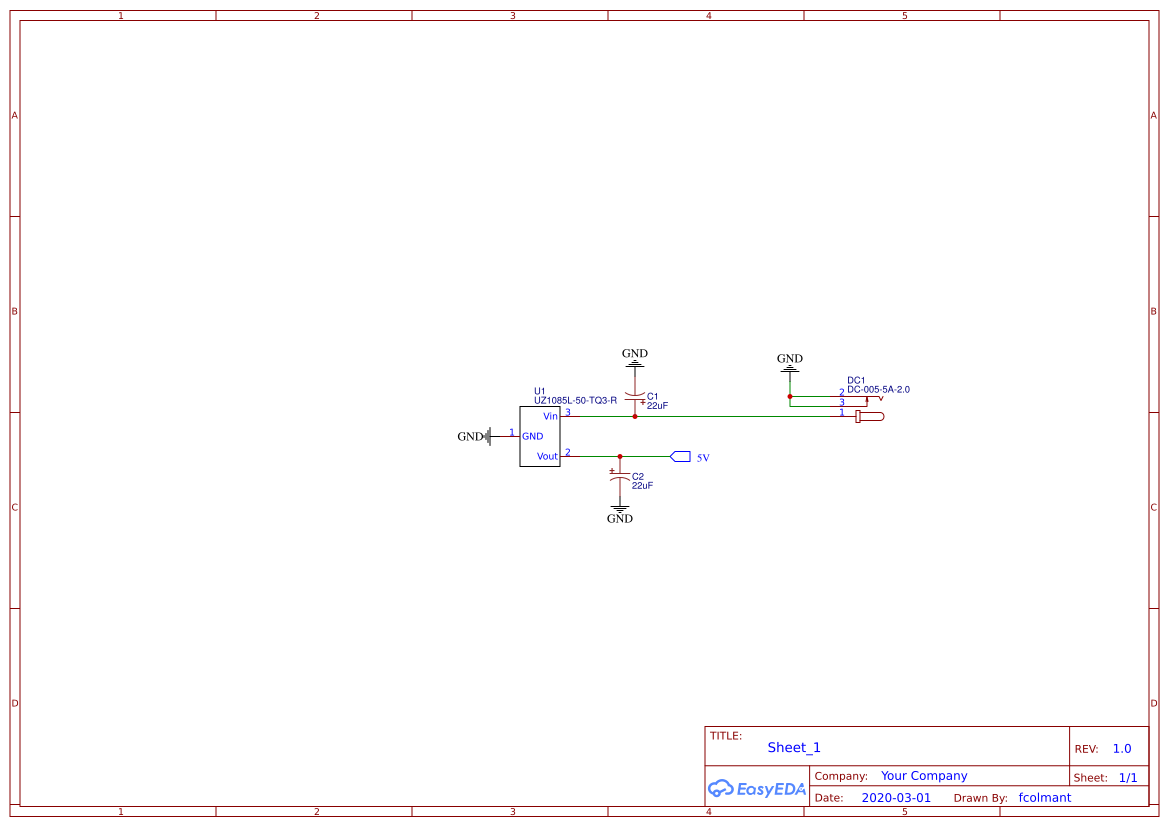Select the Sheet_1 title text
The width and height of the screenshot is (1169, 827).
(794, 747)
